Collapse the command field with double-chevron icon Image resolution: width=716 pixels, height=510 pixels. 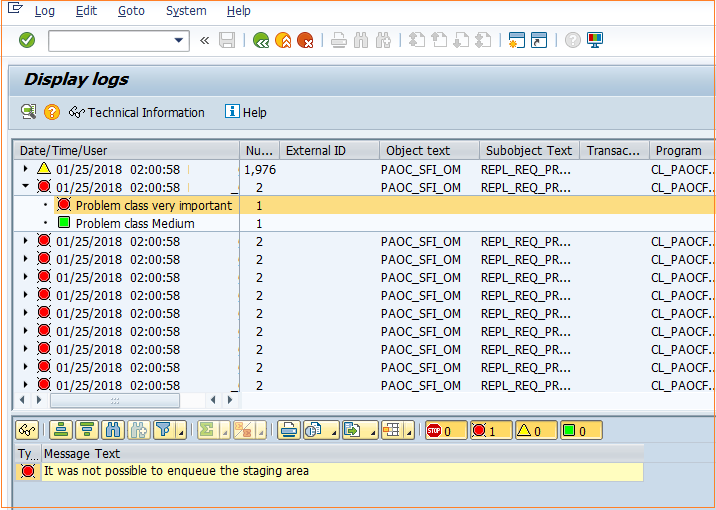(205, 41)
